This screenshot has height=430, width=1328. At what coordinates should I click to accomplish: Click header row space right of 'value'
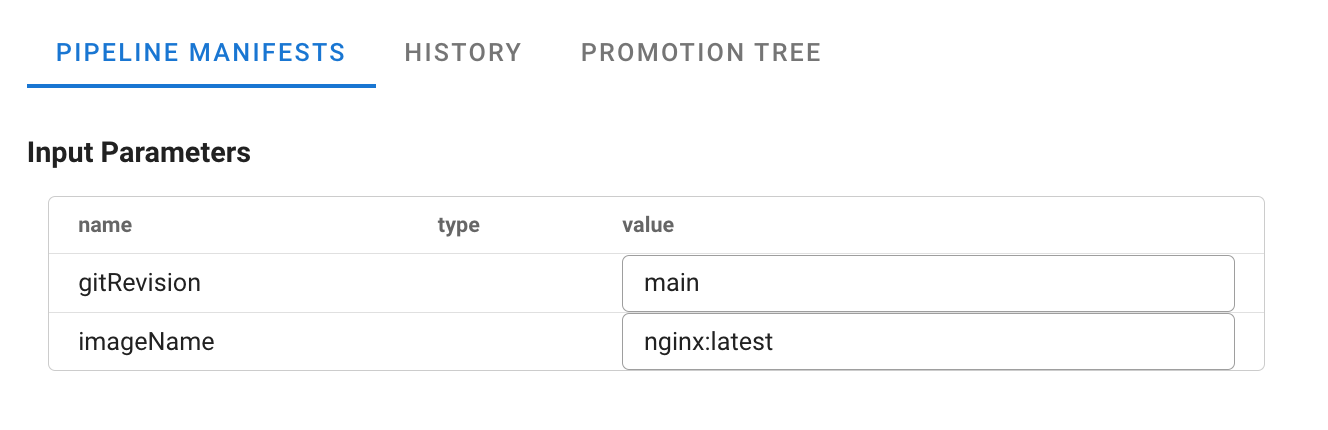[x=950, y=225]
